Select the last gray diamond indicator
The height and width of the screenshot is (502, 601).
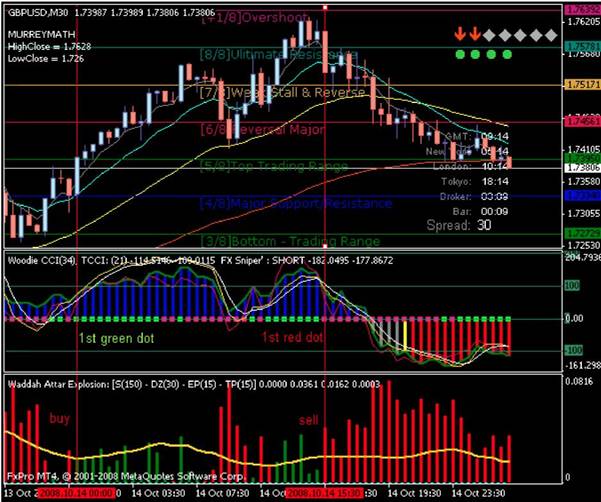551,35
